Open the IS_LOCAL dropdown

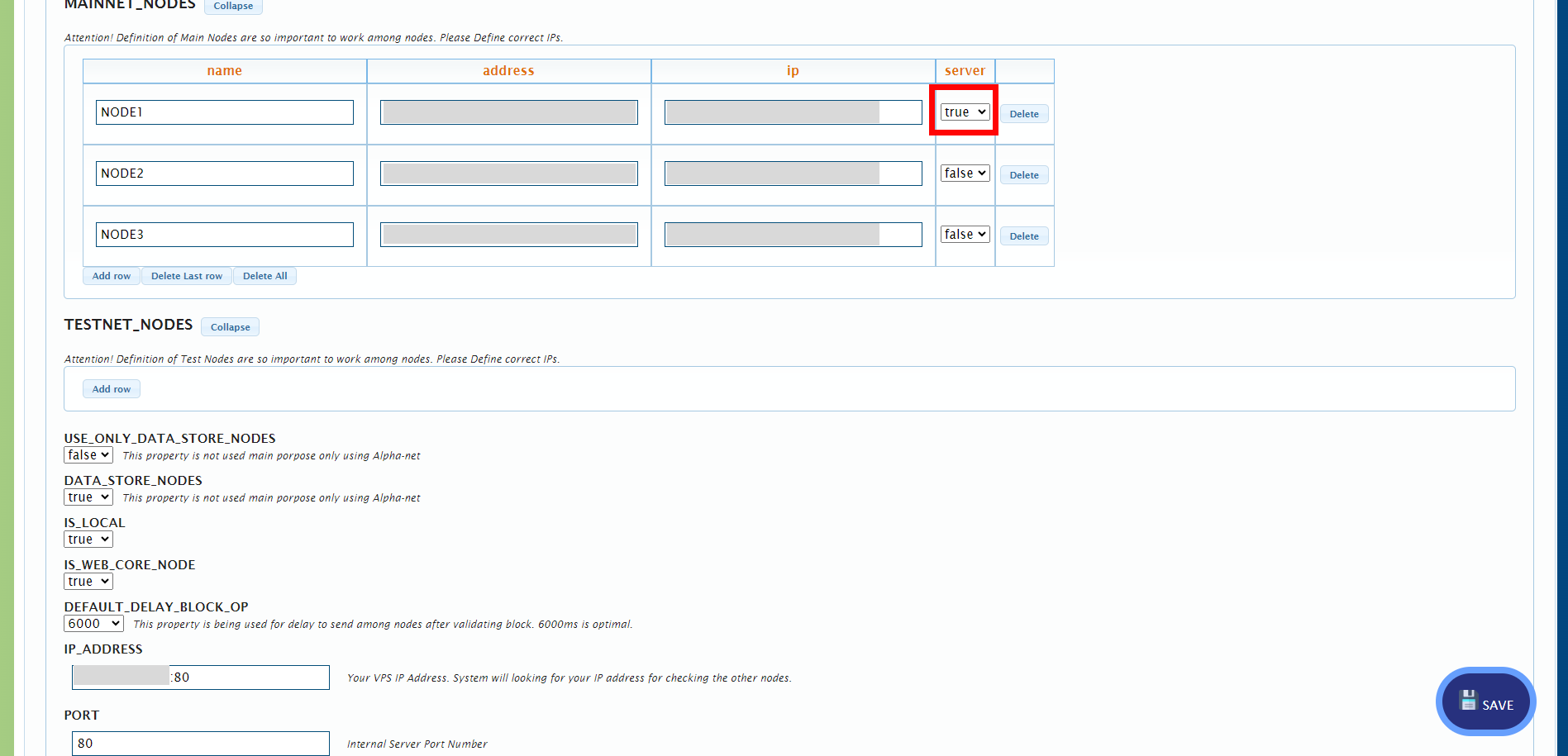[x=88, y=539]
